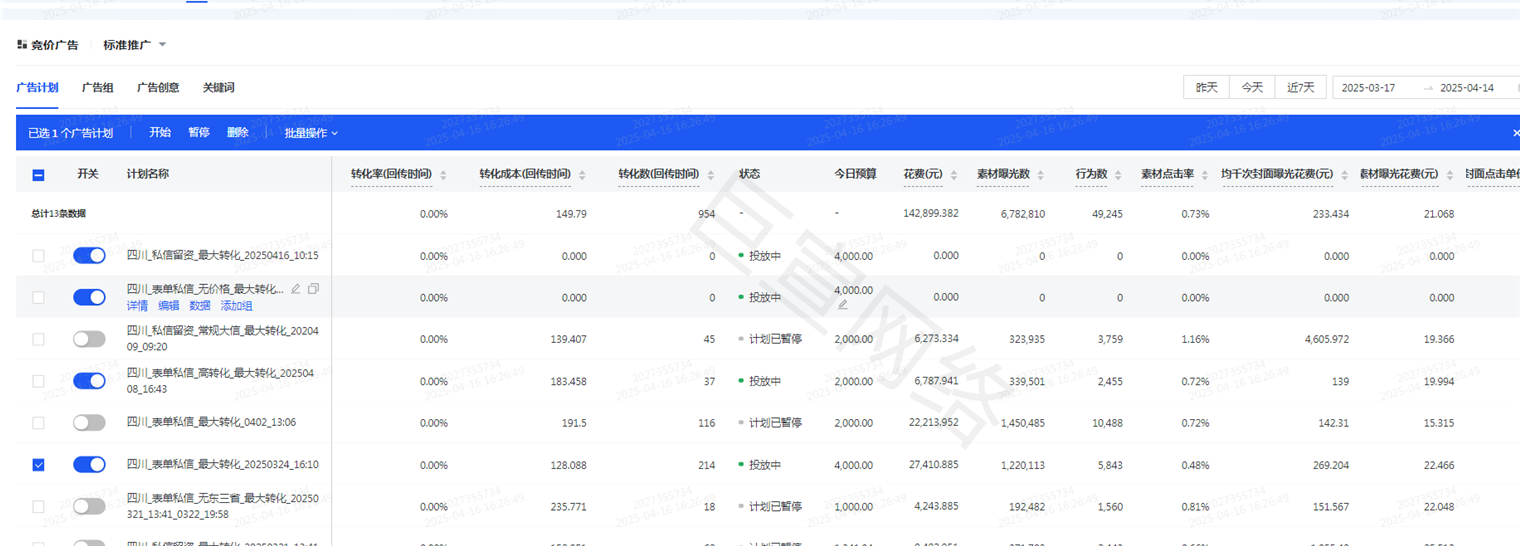Switch to 关键词 tab
The width and height of the screenshot is (1531, 555).
218,88
